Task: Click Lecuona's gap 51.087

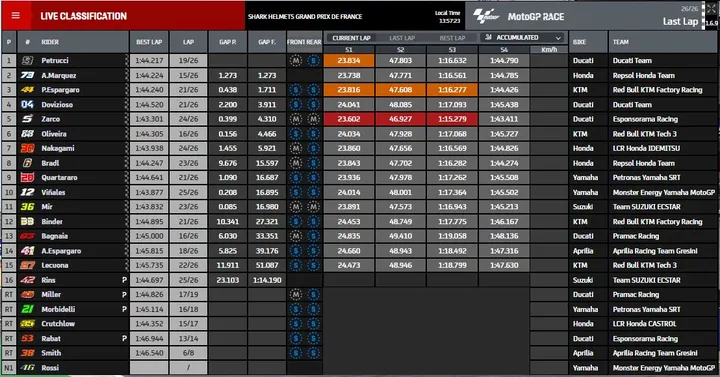Action: (267, 265)
